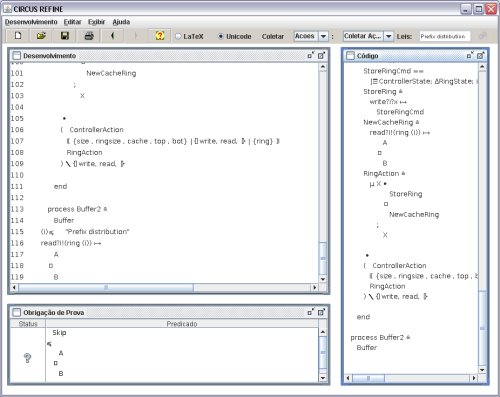Click the apply law icon beside Leis field
The width and height of the screenshot is (500, 397).
(482, 36)
